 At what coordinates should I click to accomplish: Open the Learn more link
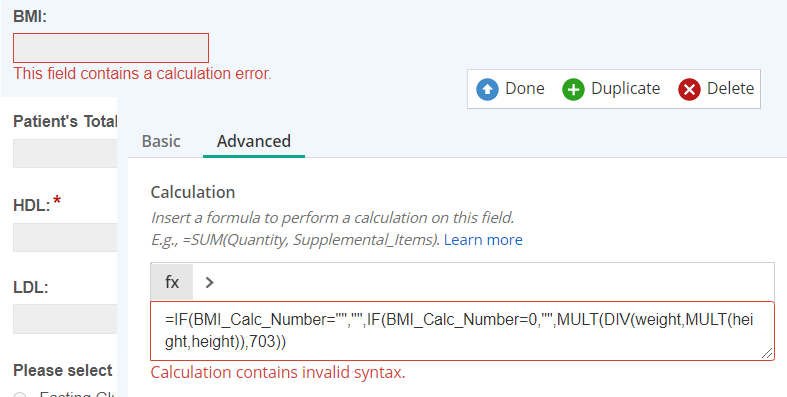click(x=483, y=240)
